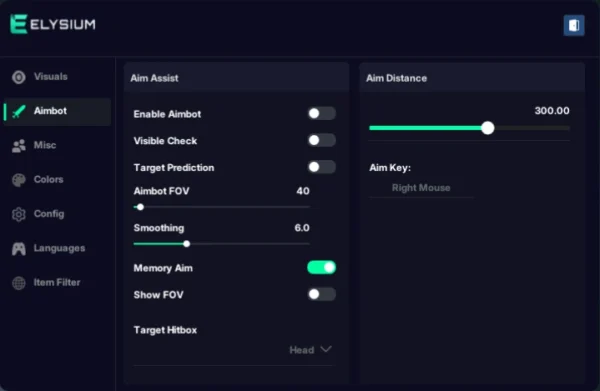The width and height of the screenshot is (600, 391).
Task: Click the Config gear icon
Action: pos(18,214)
